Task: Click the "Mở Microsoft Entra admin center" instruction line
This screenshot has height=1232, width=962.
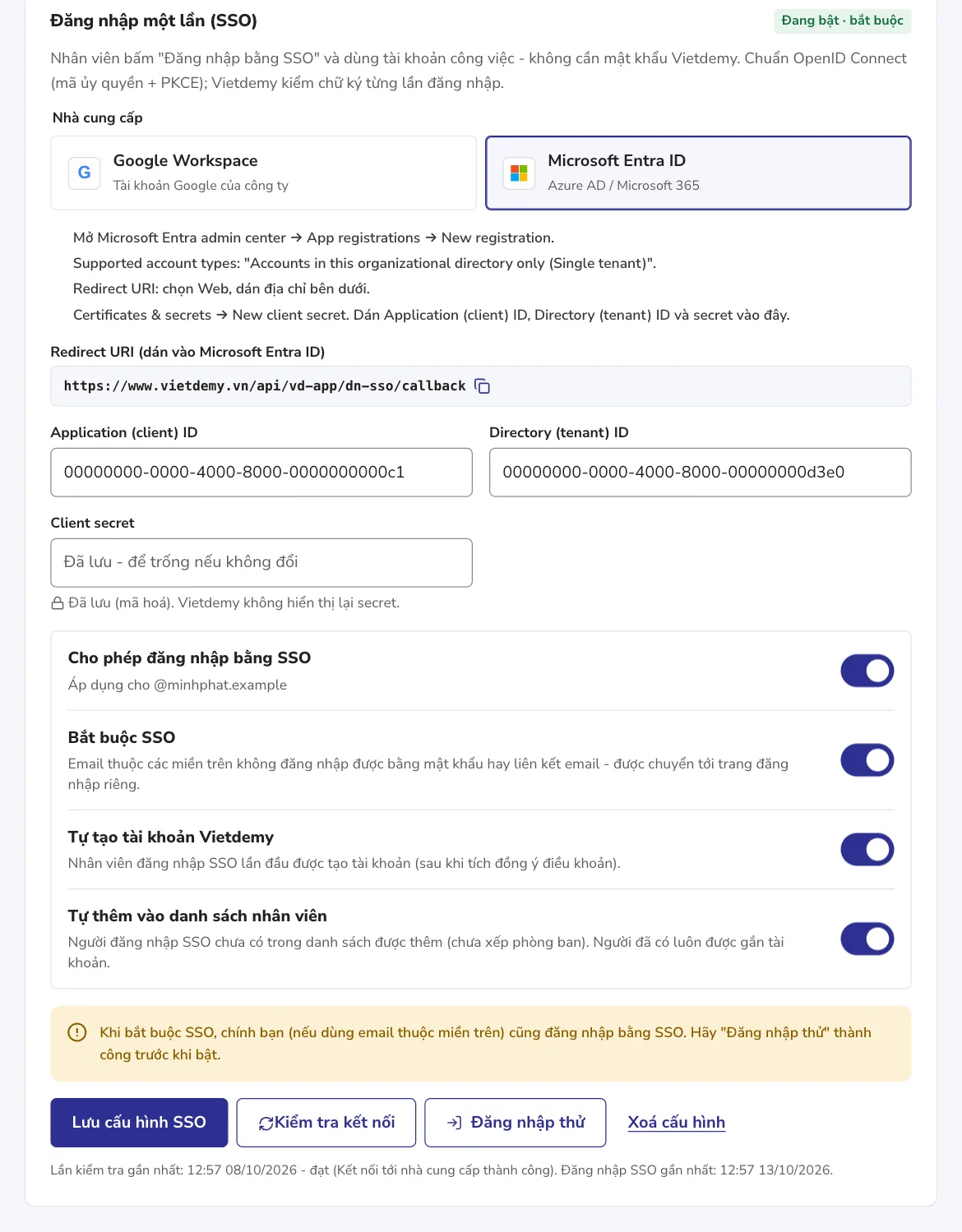Action: (314, 238)
